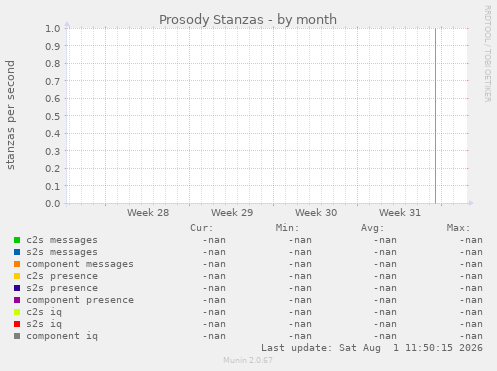Image resolution: width=497 pixels, height=371 pixels.
Task: Click the 'Last update' timestamp text
Action: pos(372,348)
